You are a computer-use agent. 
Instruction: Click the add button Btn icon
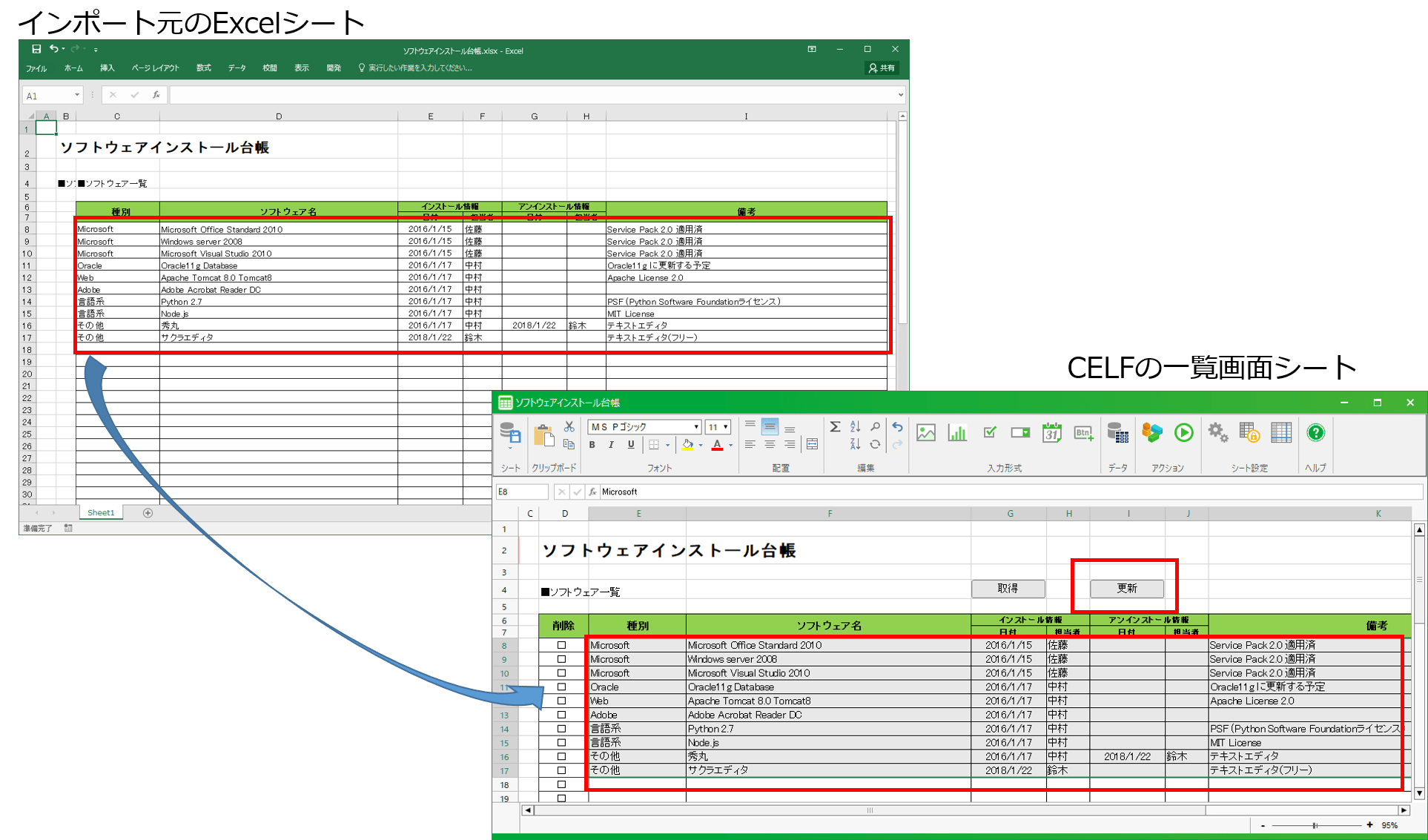1083,433
